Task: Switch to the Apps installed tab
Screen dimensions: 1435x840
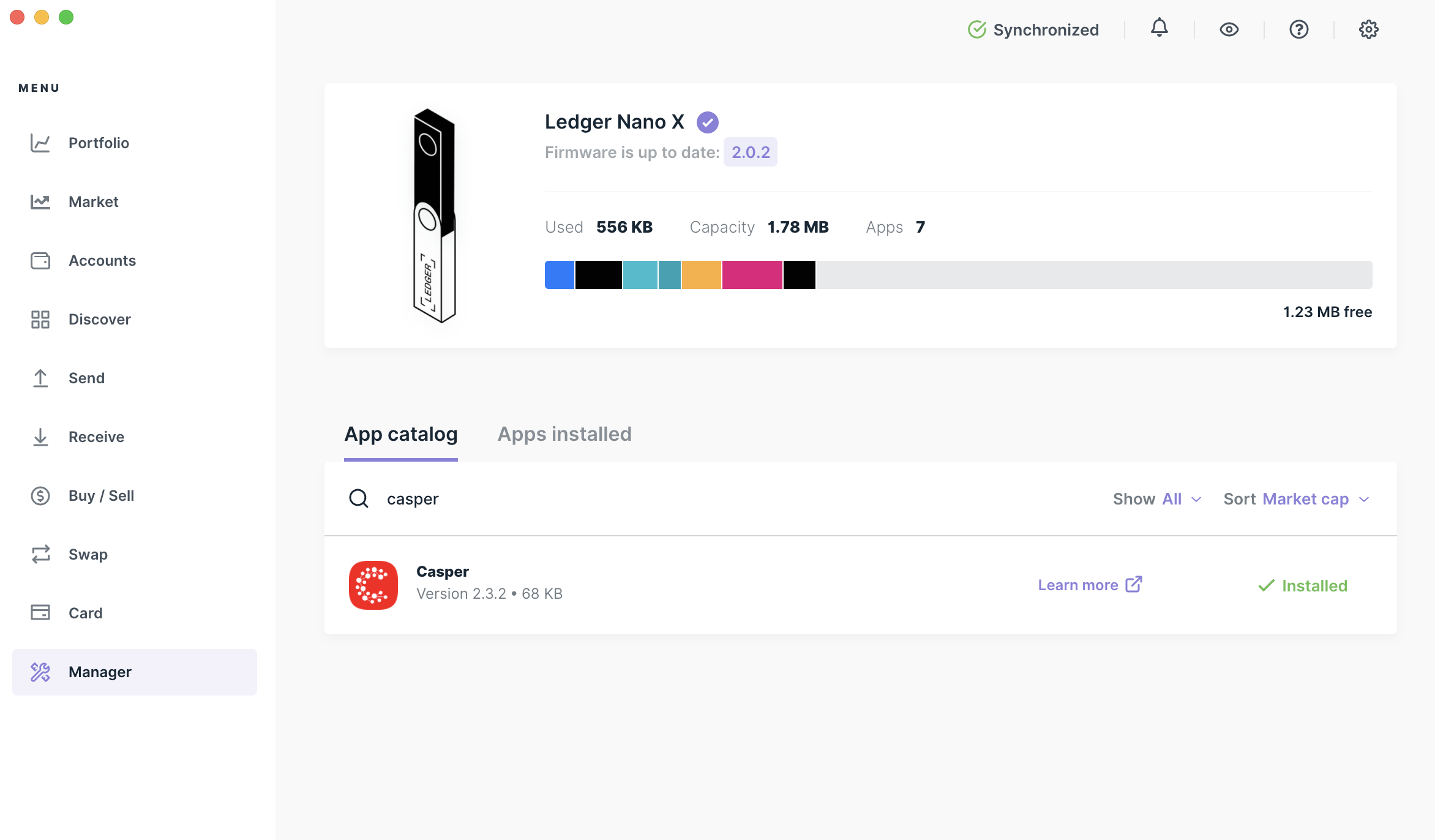Action: coord(564,434)
